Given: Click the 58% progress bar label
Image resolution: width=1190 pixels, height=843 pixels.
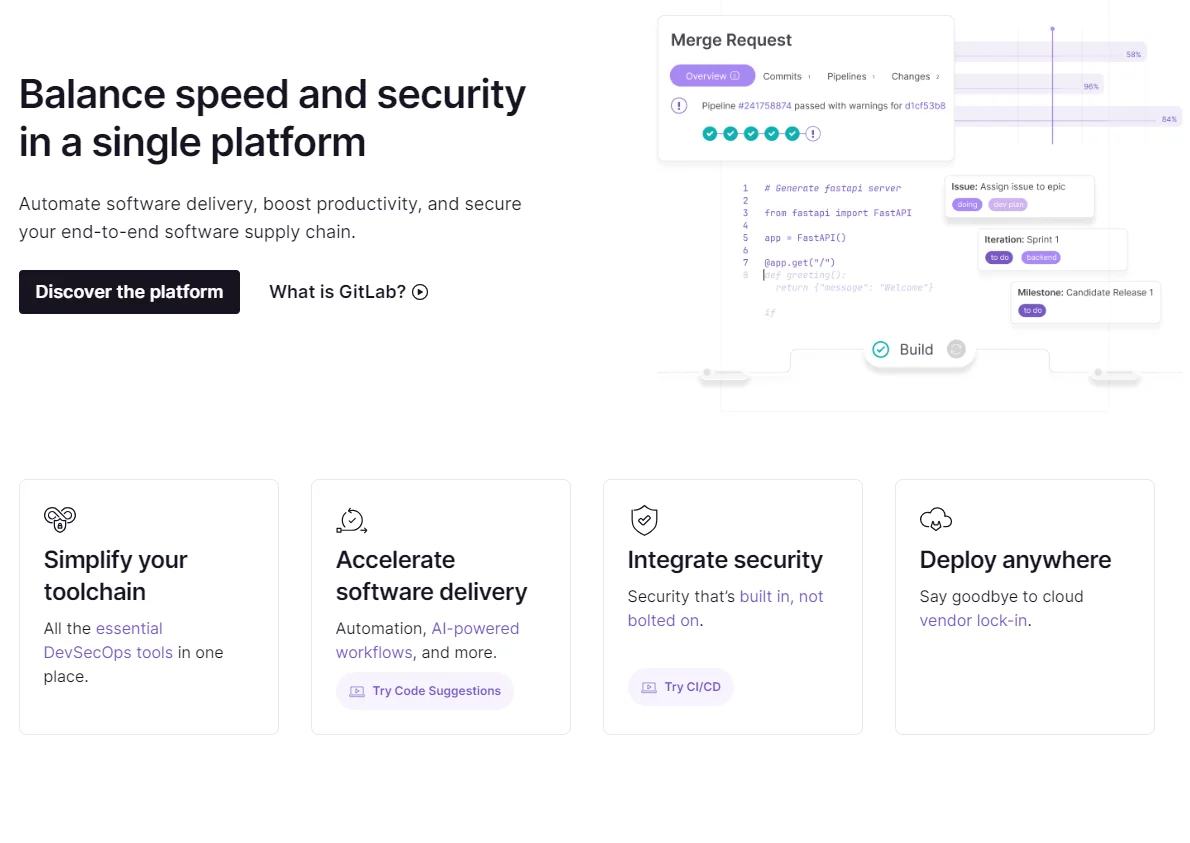Looking at the screenshot, I should (x=1133, y=55).
